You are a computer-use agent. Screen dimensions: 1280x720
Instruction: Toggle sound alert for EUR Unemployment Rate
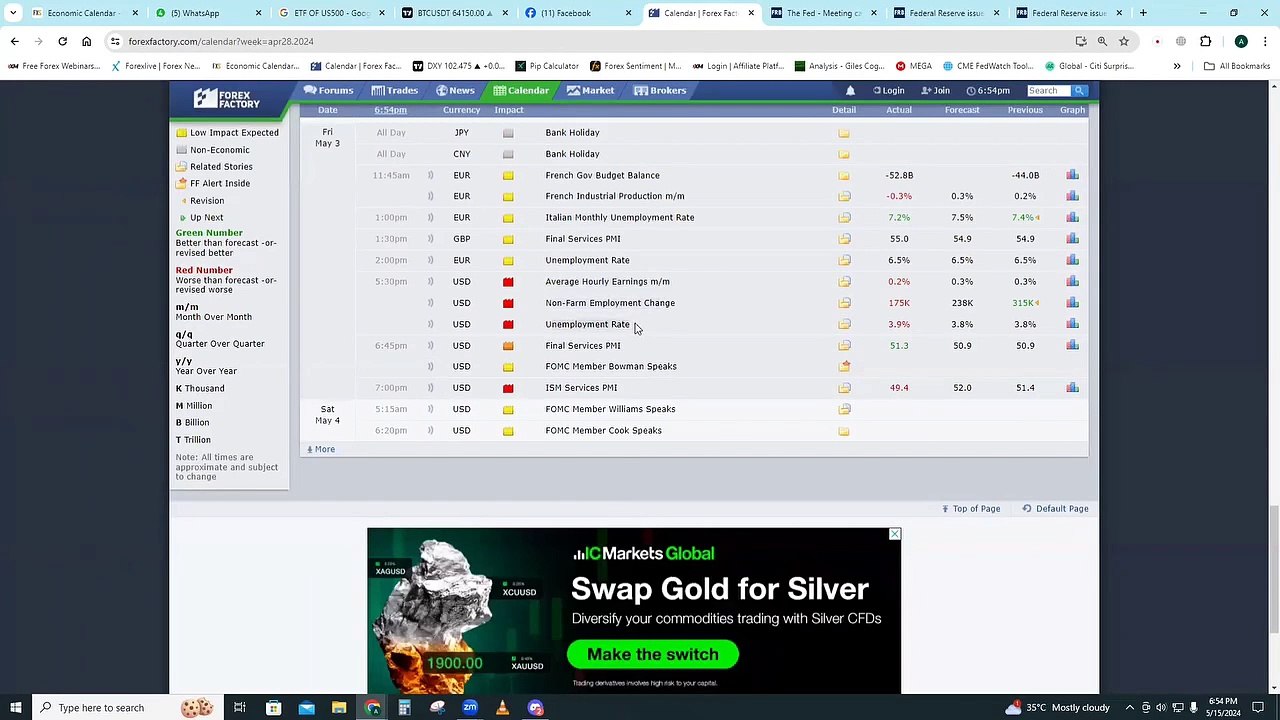431,260
